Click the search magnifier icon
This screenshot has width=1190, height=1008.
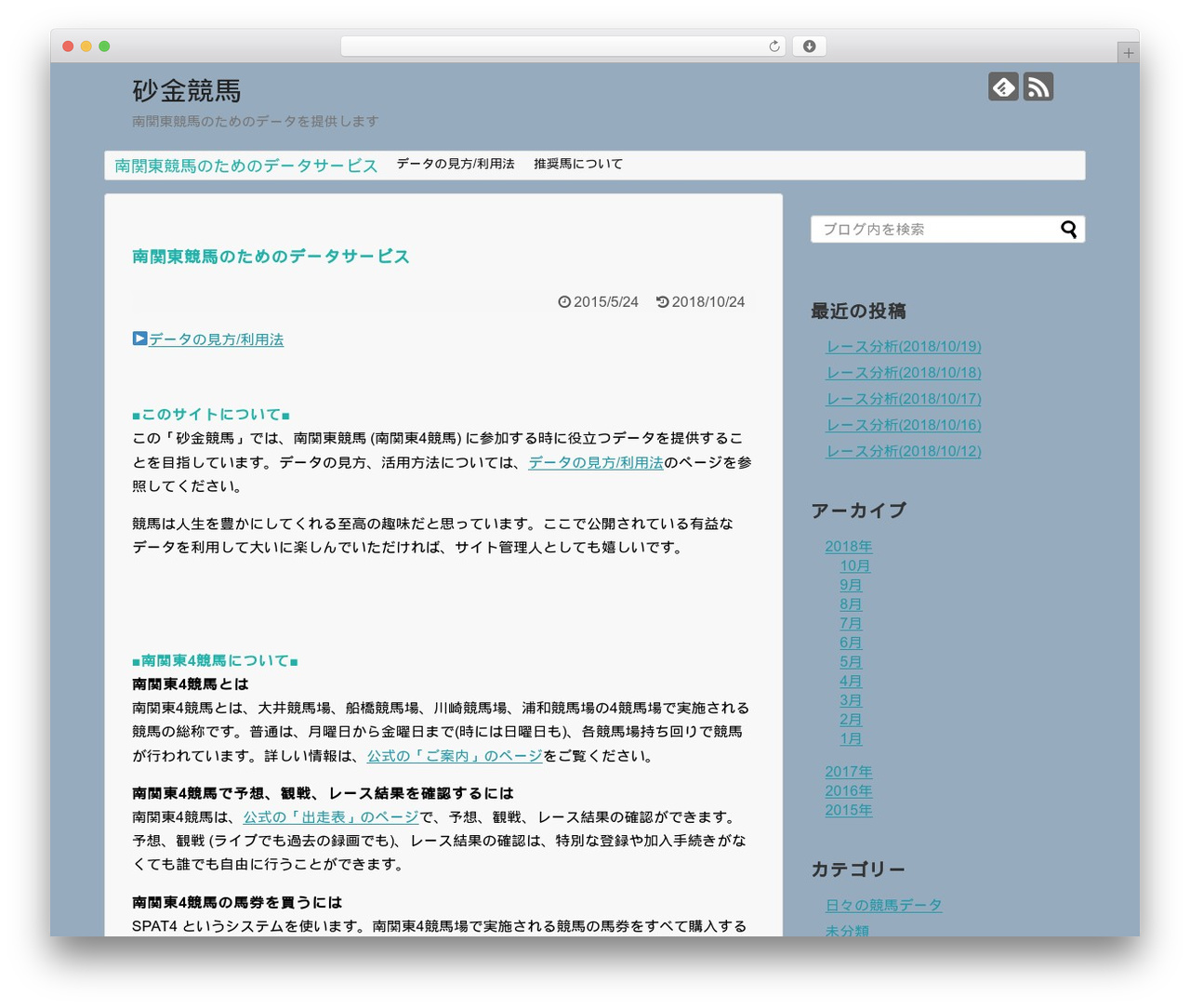[x=1069, y=229]
